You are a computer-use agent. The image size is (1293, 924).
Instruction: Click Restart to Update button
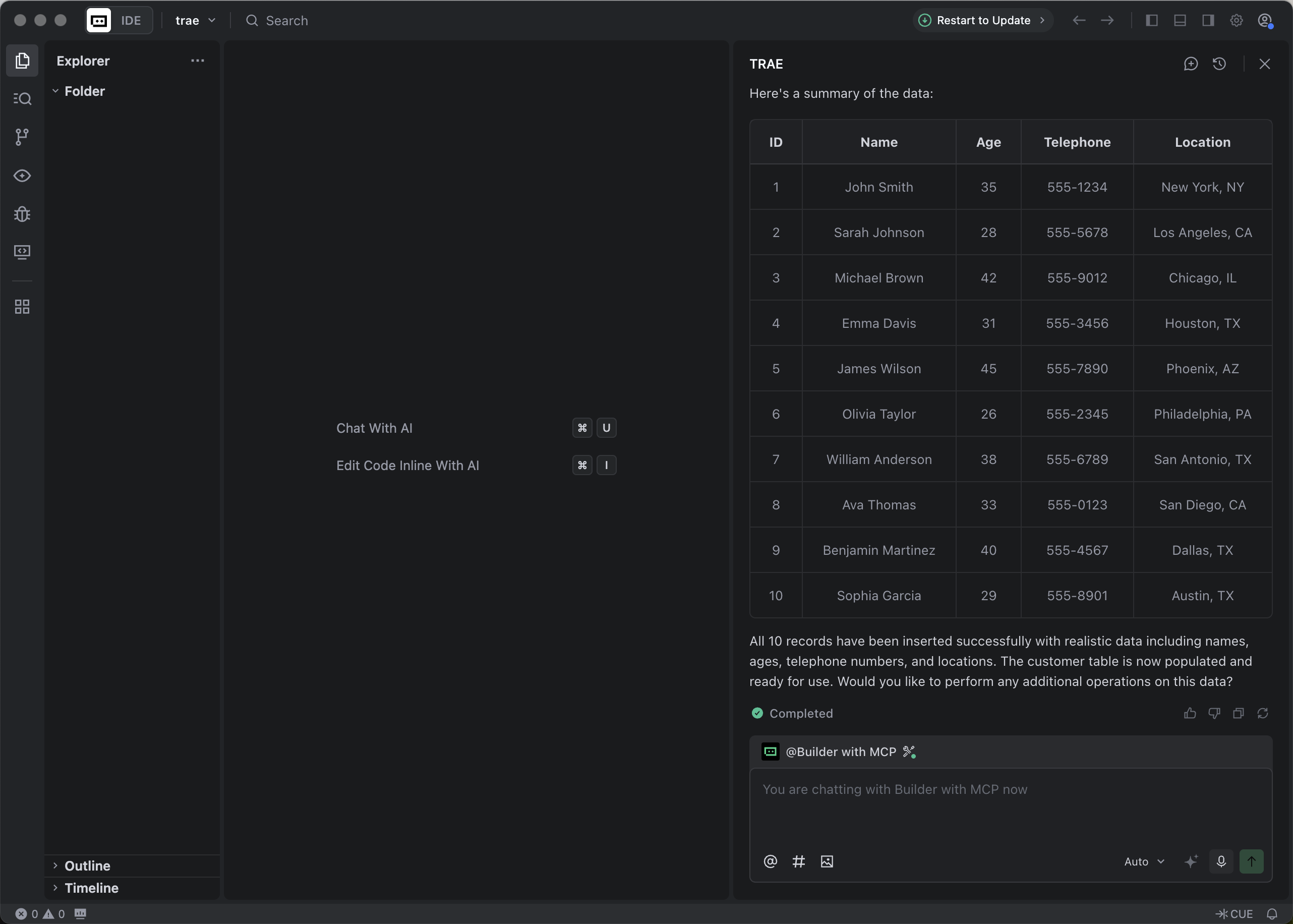coord(982,21)
